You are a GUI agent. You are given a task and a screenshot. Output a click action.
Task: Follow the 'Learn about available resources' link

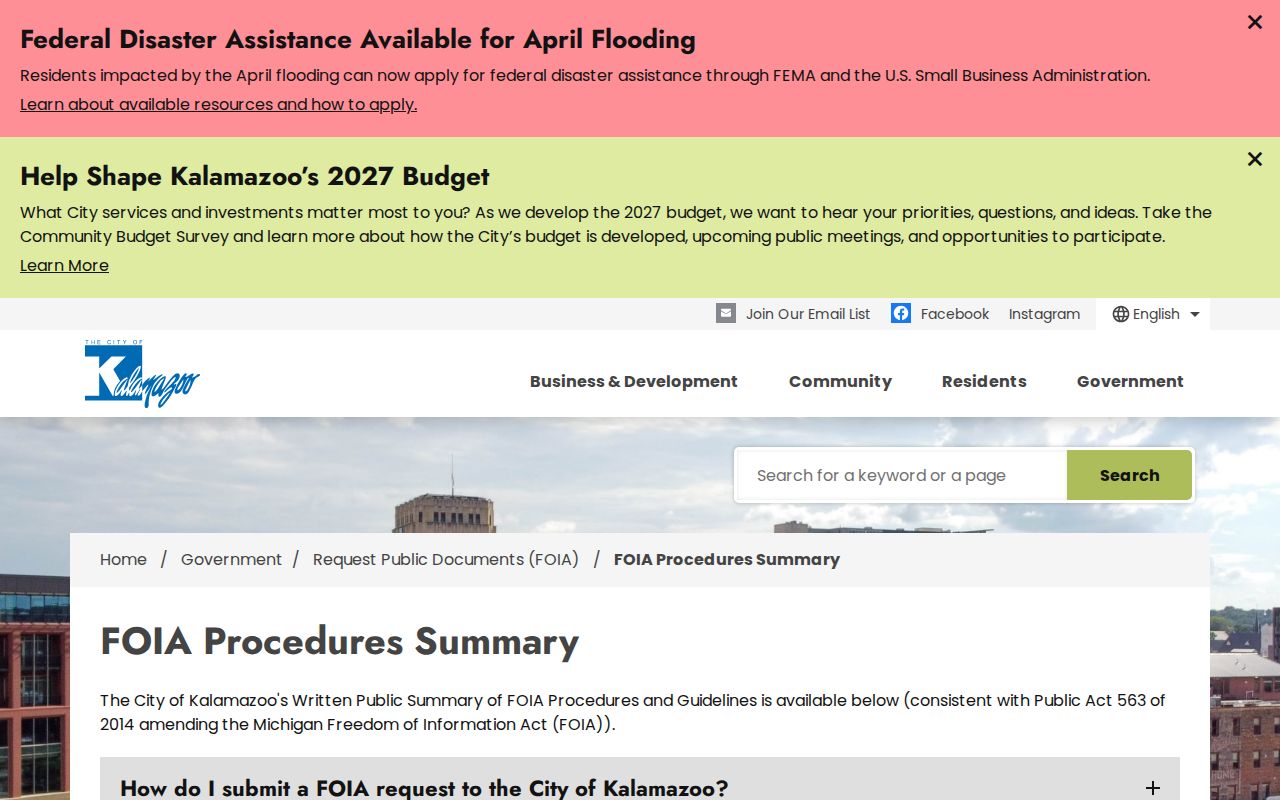pyautogui.click(x=218, y=104)
